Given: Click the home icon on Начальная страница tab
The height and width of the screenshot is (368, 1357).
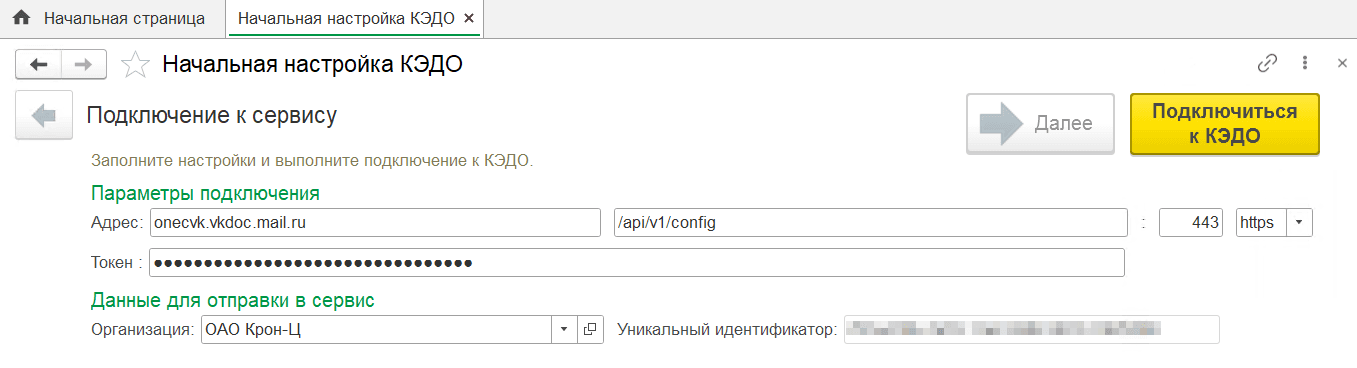Looking at the screenshot, I should coord(21,18).
